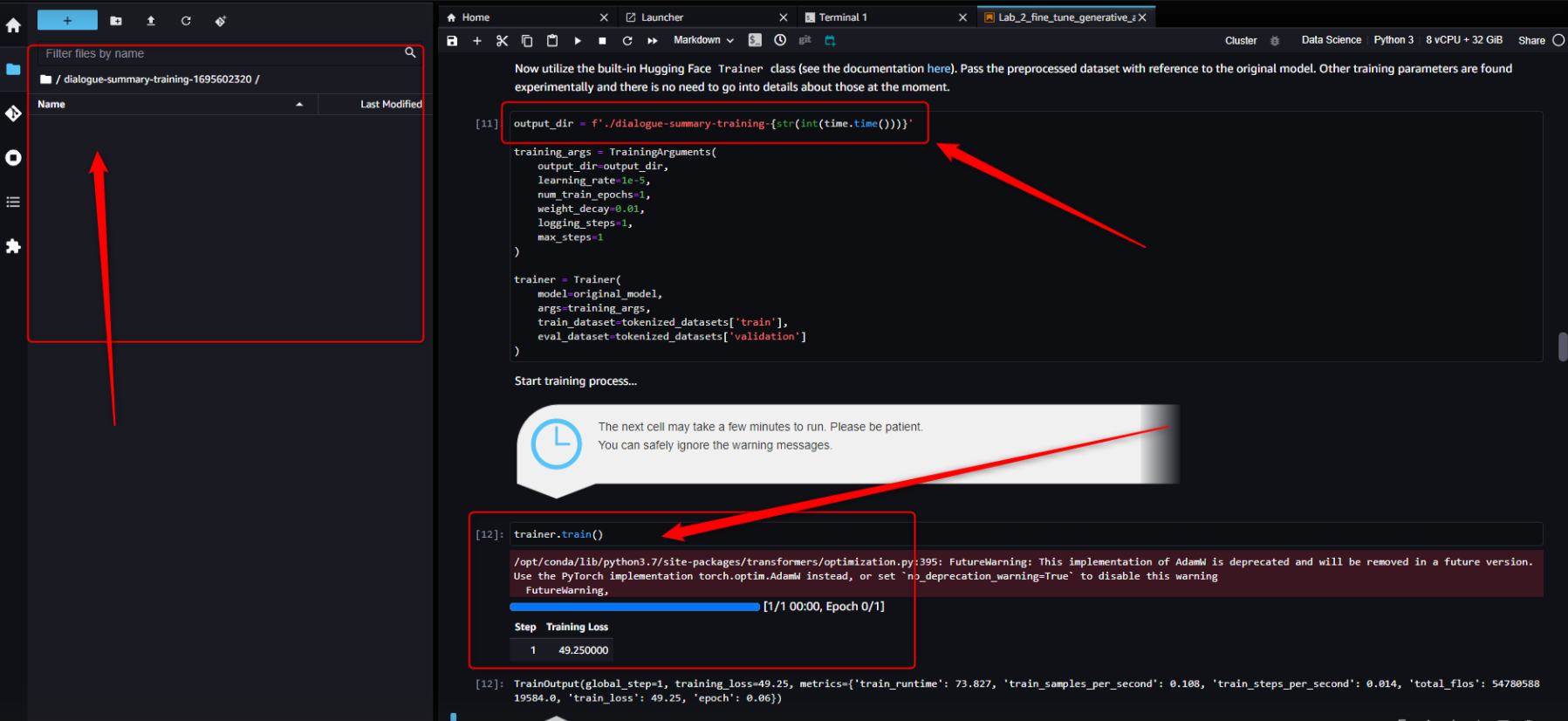Sort files by Last Modified column
Image resolution: width=1568 pixels, height=721 pixels.
point(391,104)
